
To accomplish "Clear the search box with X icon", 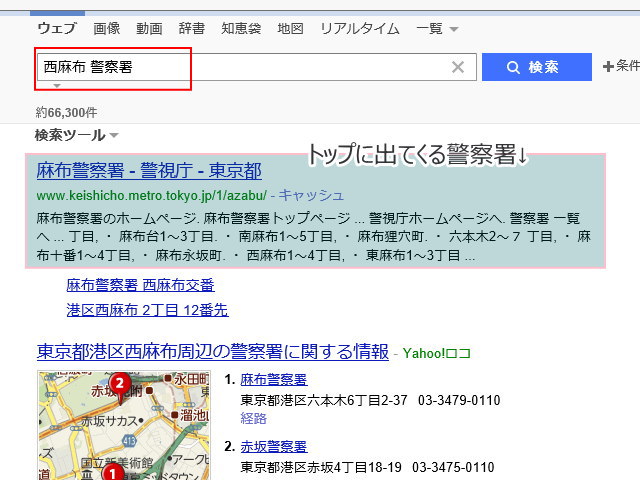I will (x=458, y=67).
